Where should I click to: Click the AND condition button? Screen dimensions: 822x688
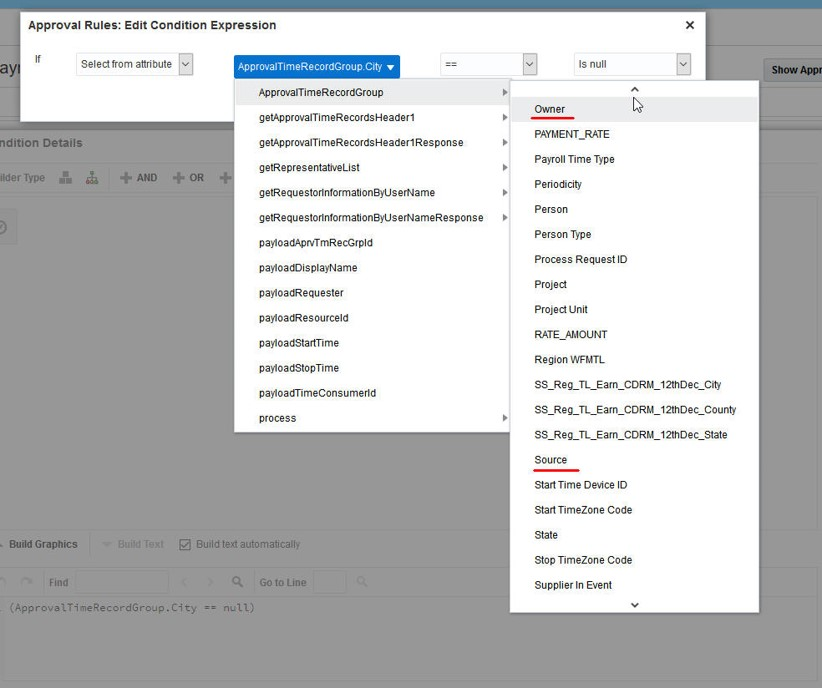tap(139, 178)
